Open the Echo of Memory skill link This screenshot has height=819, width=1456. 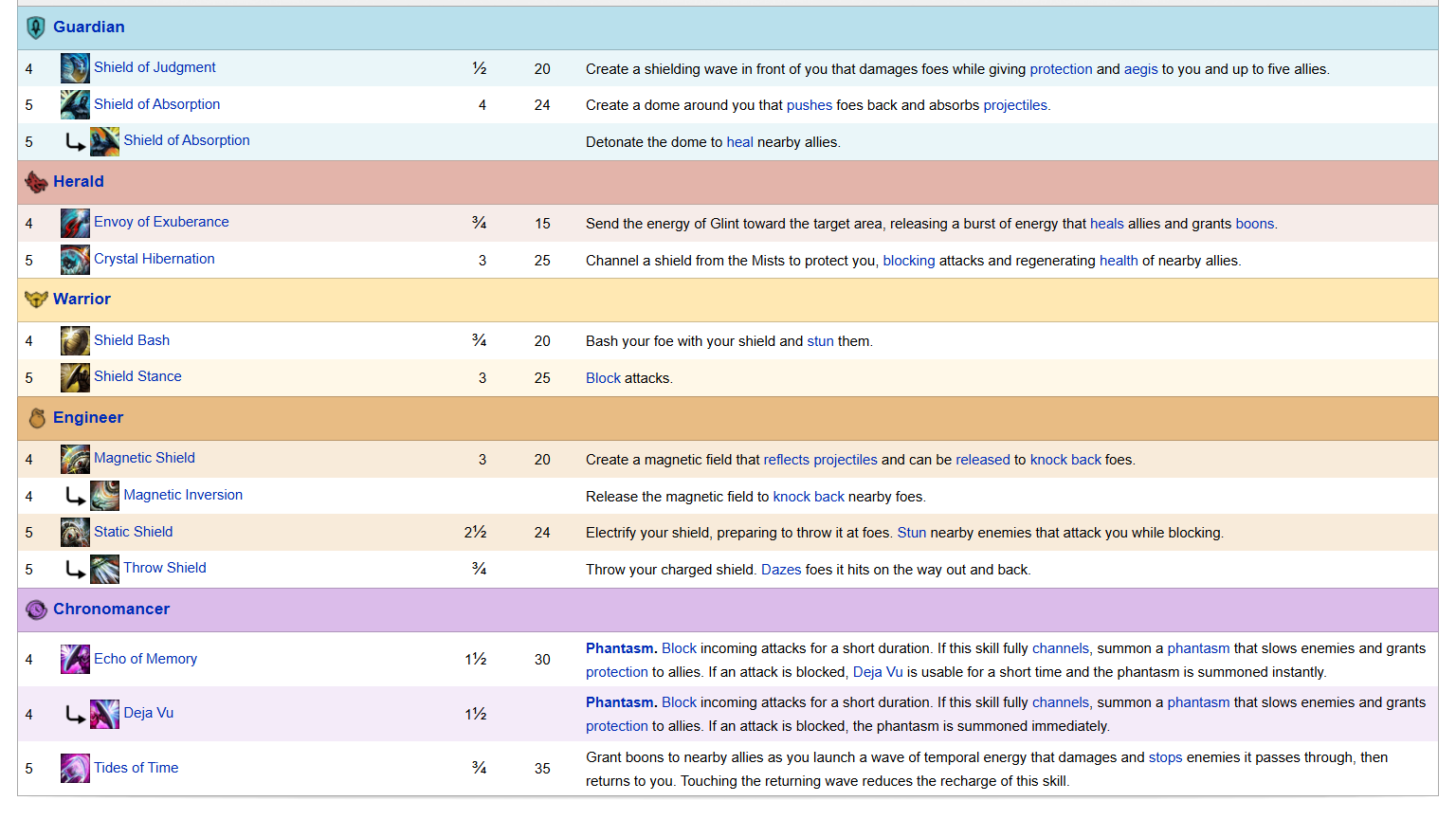point(145,659)
